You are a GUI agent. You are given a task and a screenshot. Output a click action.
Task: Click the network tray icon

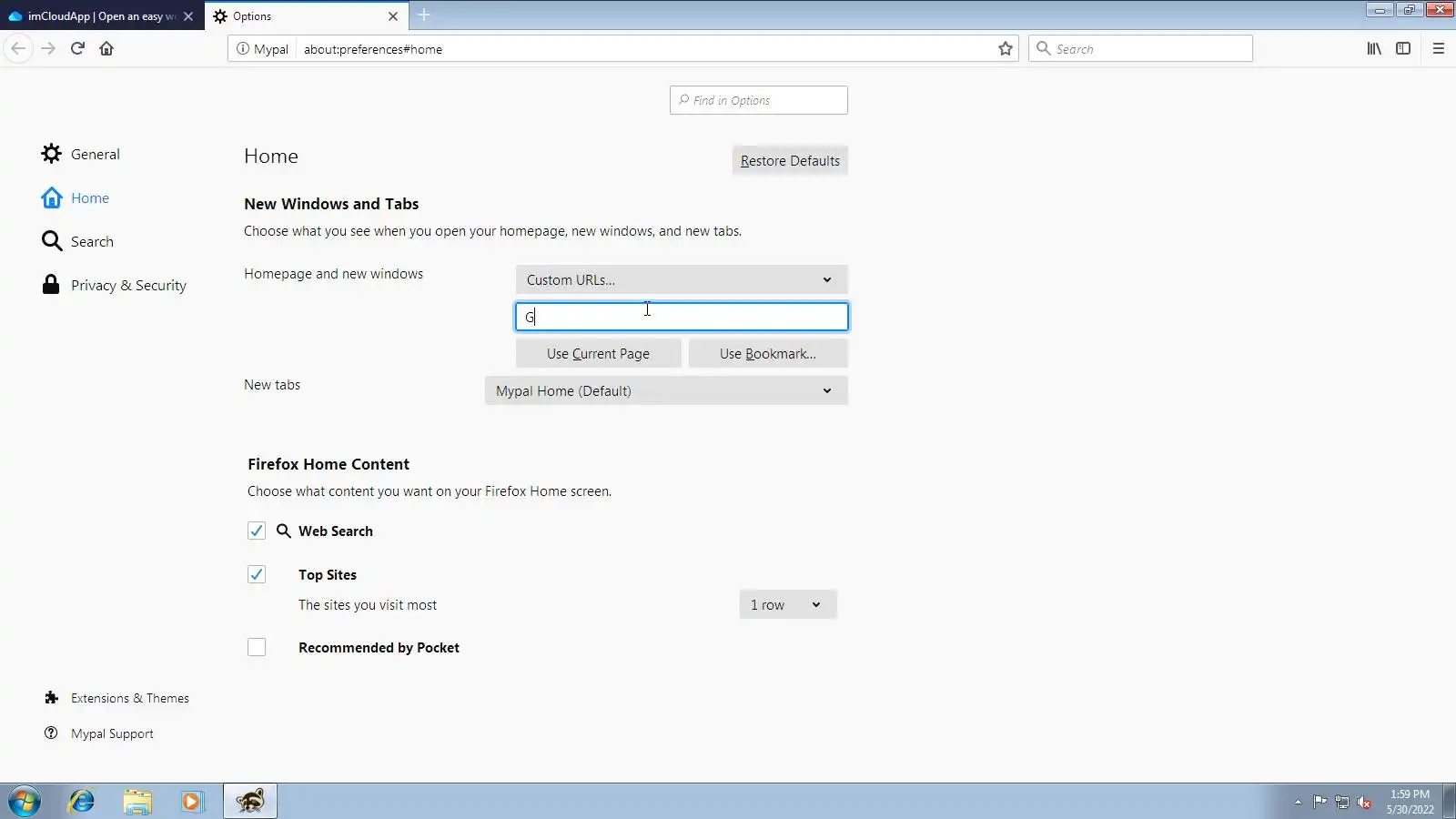point(1342,802)
